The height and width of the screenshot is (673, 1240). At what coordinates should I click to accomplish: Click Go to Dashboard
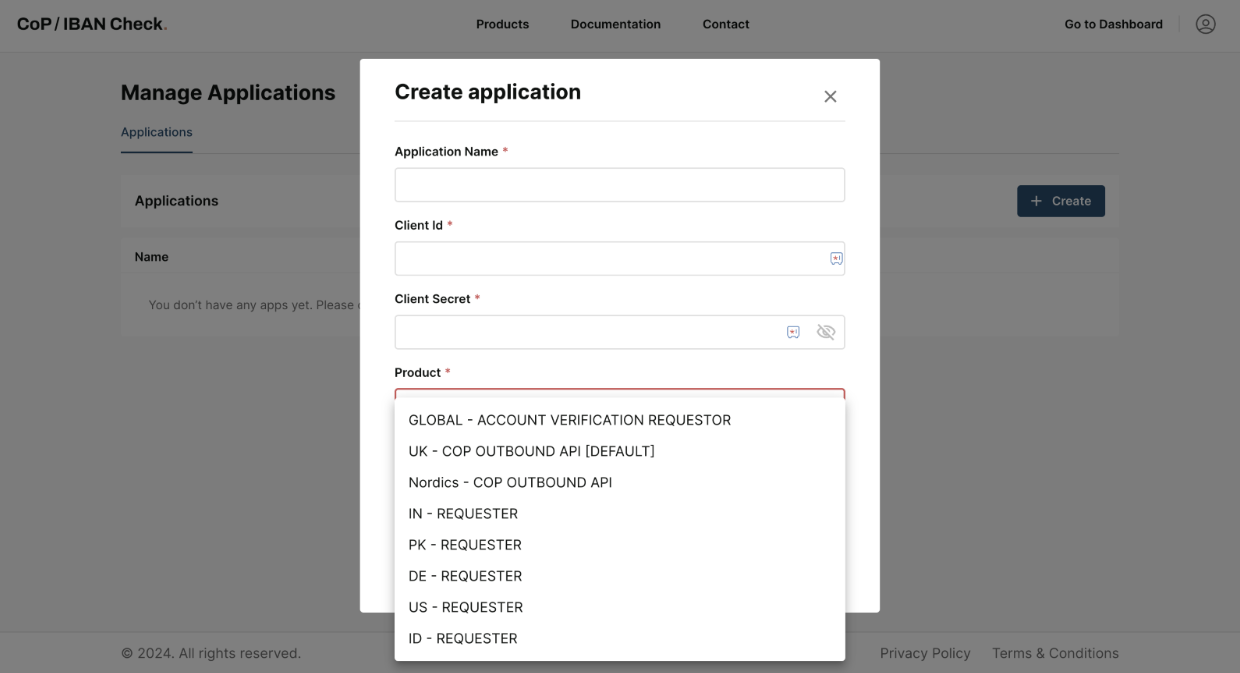point(1113,24)
